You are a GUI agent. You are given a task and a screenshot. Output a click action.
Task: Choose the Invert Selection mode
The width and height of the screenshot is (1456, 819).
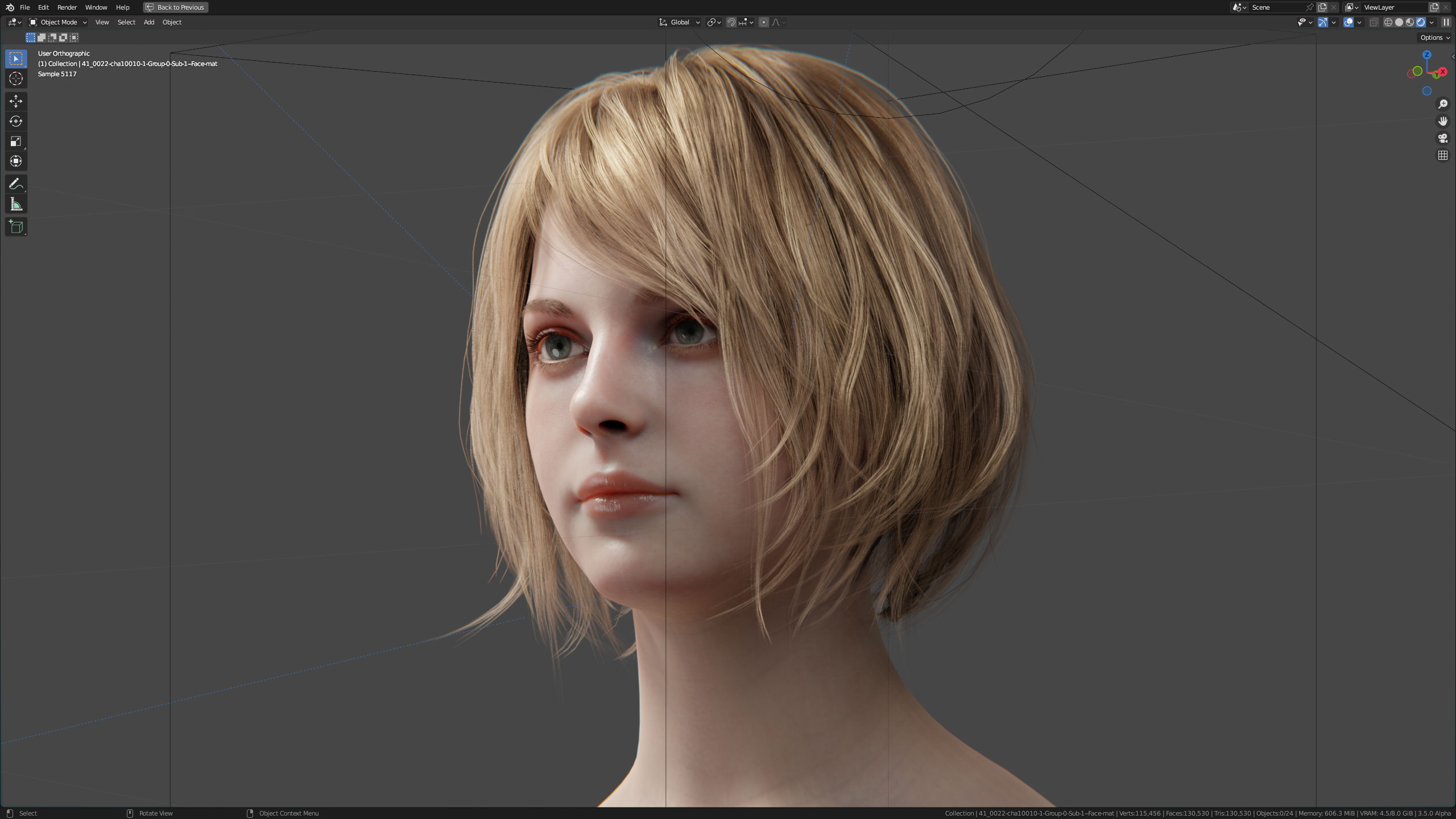click(x=63, y=38)
